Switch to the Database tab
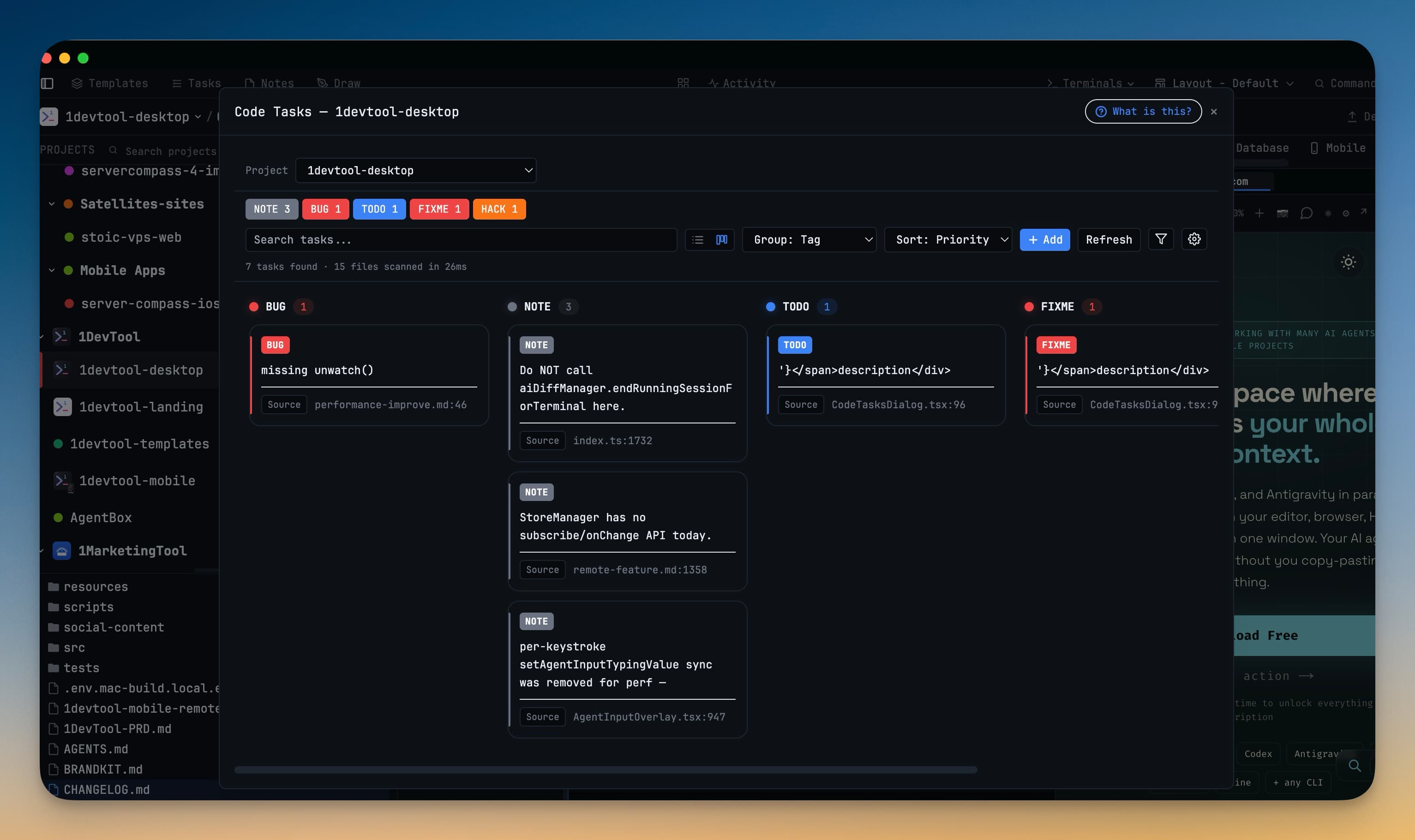The height and width of the screenshot is (840, 1415). [x=1262, y=148]
